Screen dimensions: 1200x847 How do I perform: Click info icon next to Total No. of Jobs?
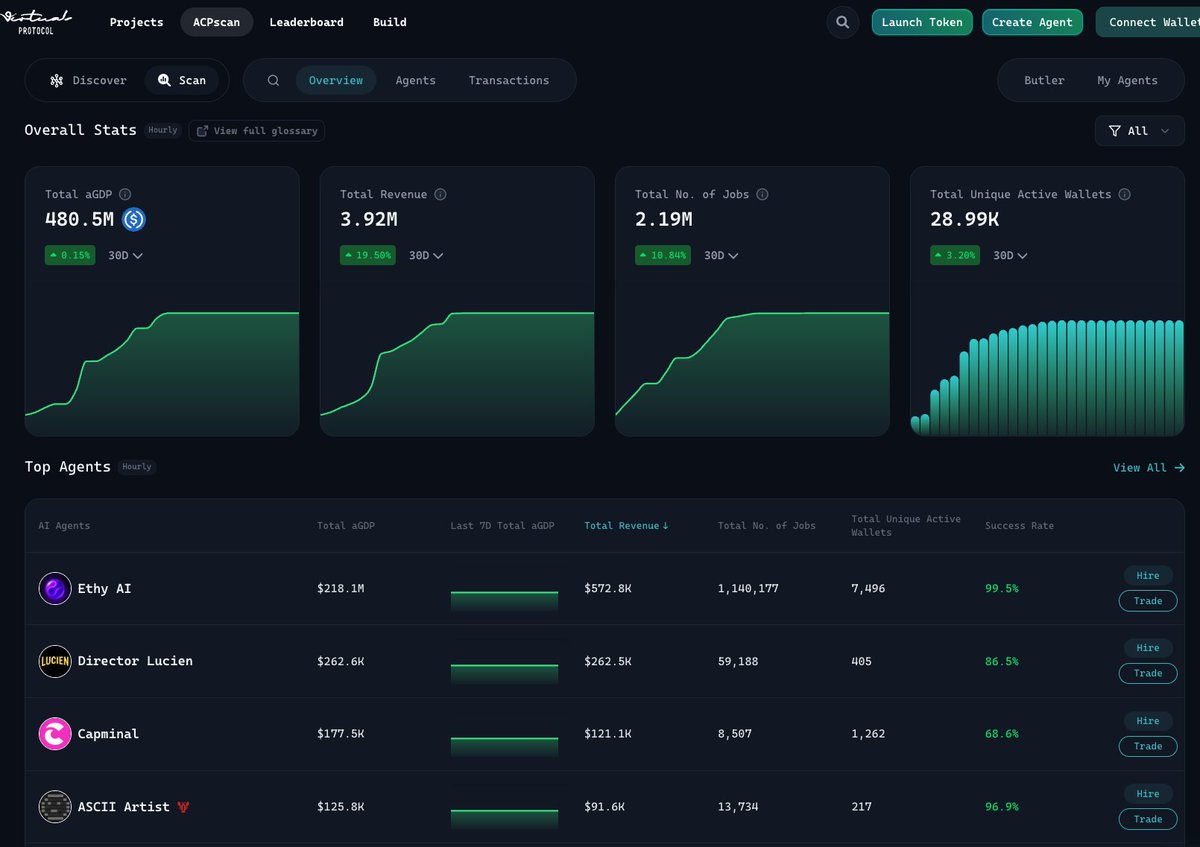pyautogui.click(x=762, y=194)
